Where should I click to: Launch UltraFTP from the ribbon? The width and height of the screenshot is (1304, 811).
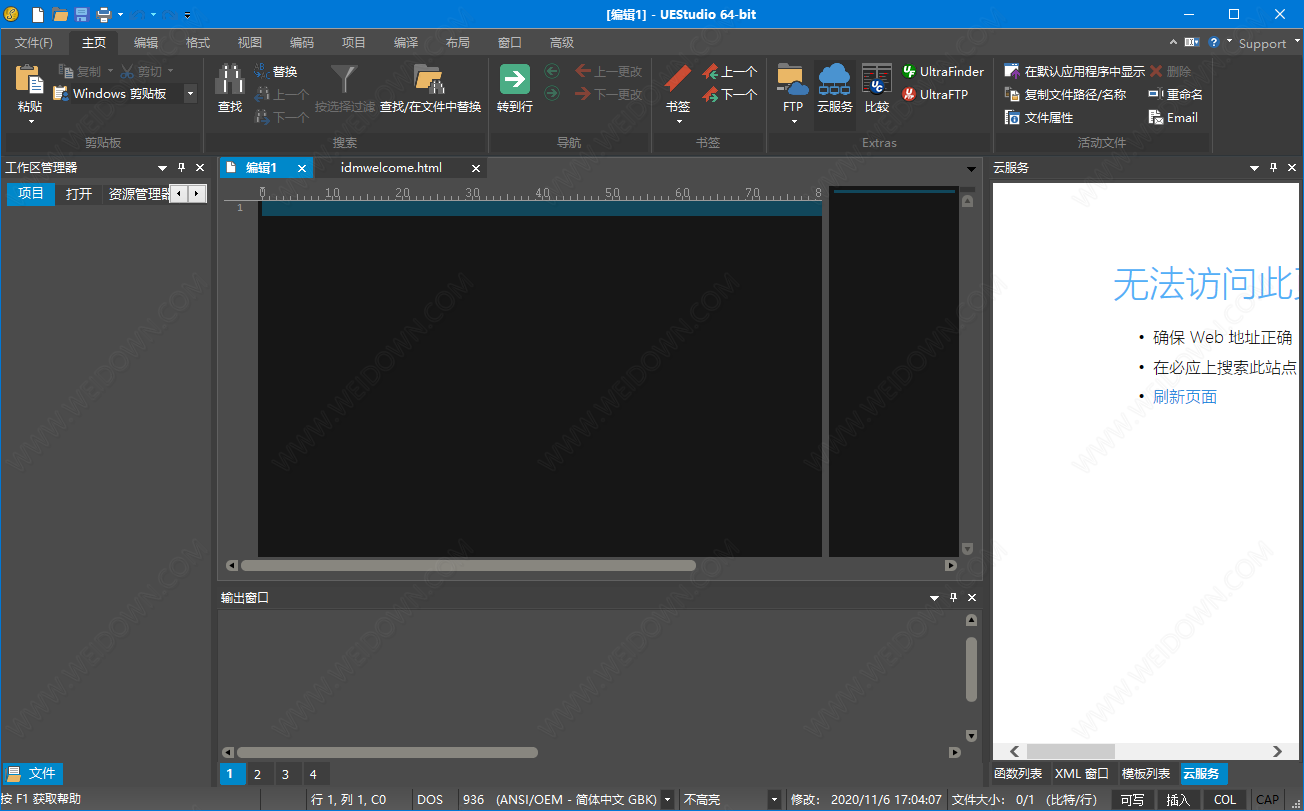[935, 94]
